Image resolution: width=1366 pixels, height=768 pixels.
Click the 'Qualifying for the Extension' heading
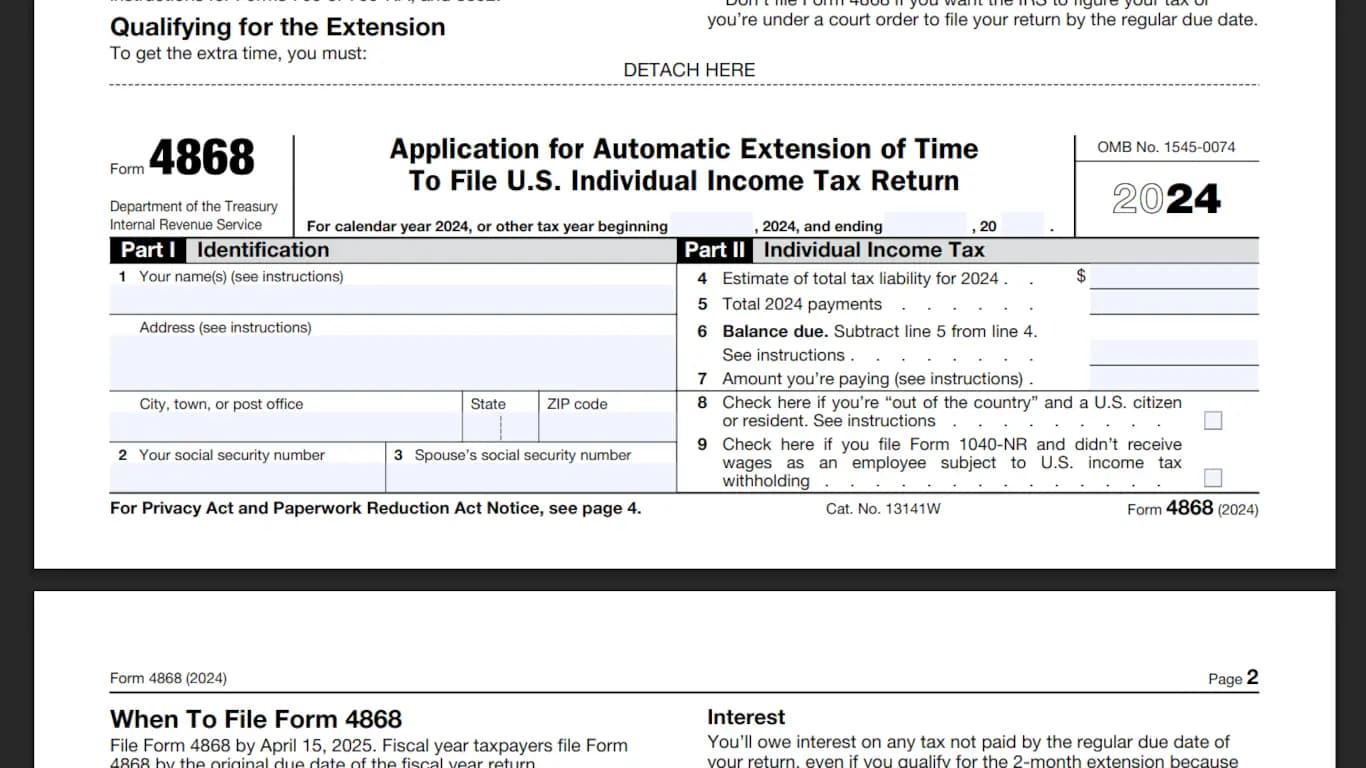coord(277,27)
